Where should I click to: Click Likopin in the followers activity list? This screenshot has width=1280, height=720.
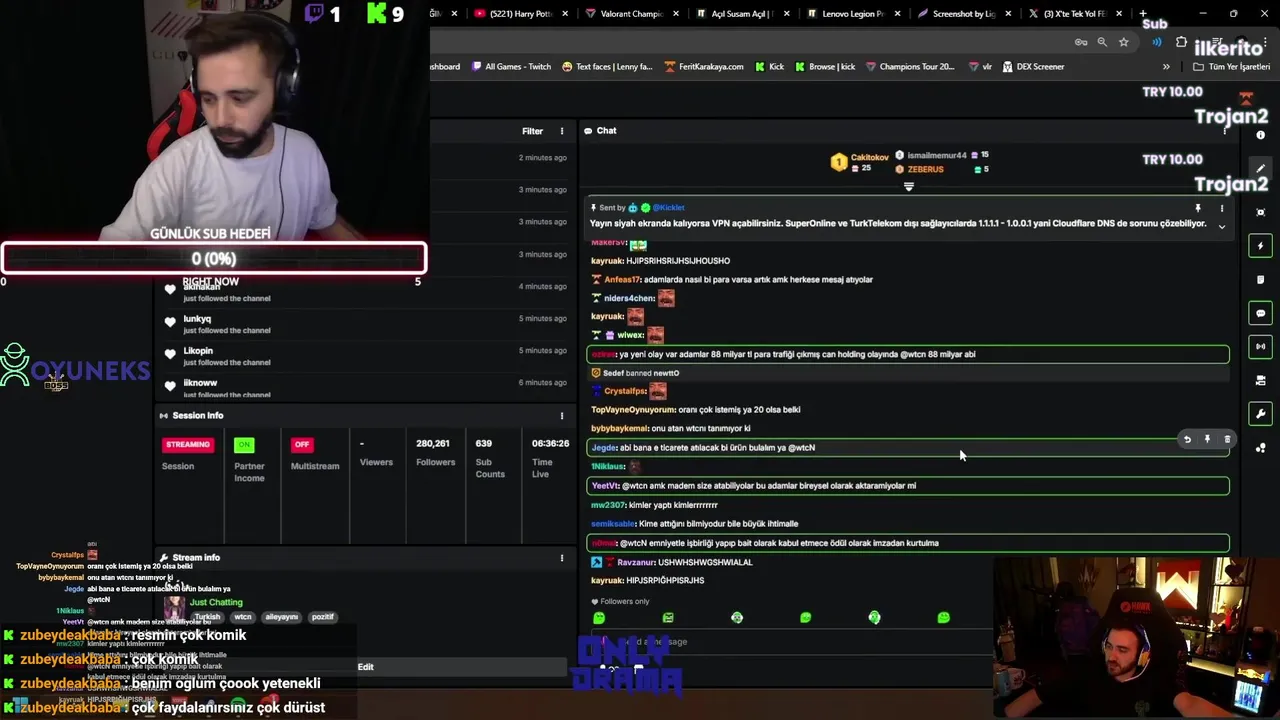pos(198,351)
